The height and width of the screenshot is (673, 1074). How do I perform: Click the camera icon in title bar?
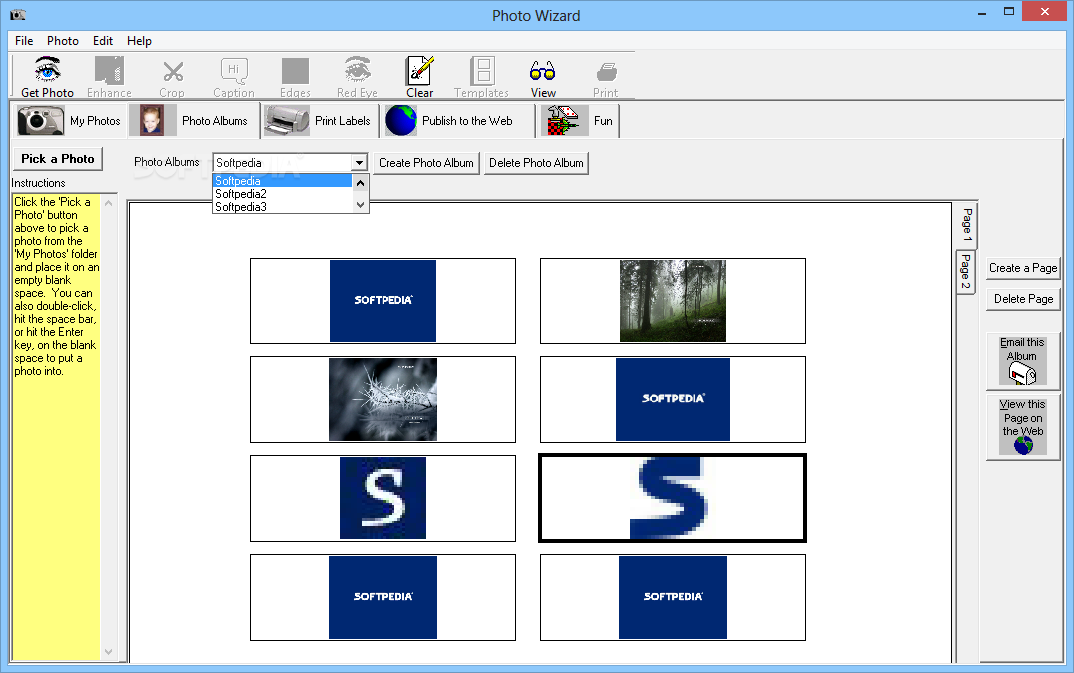click(18, 14)
